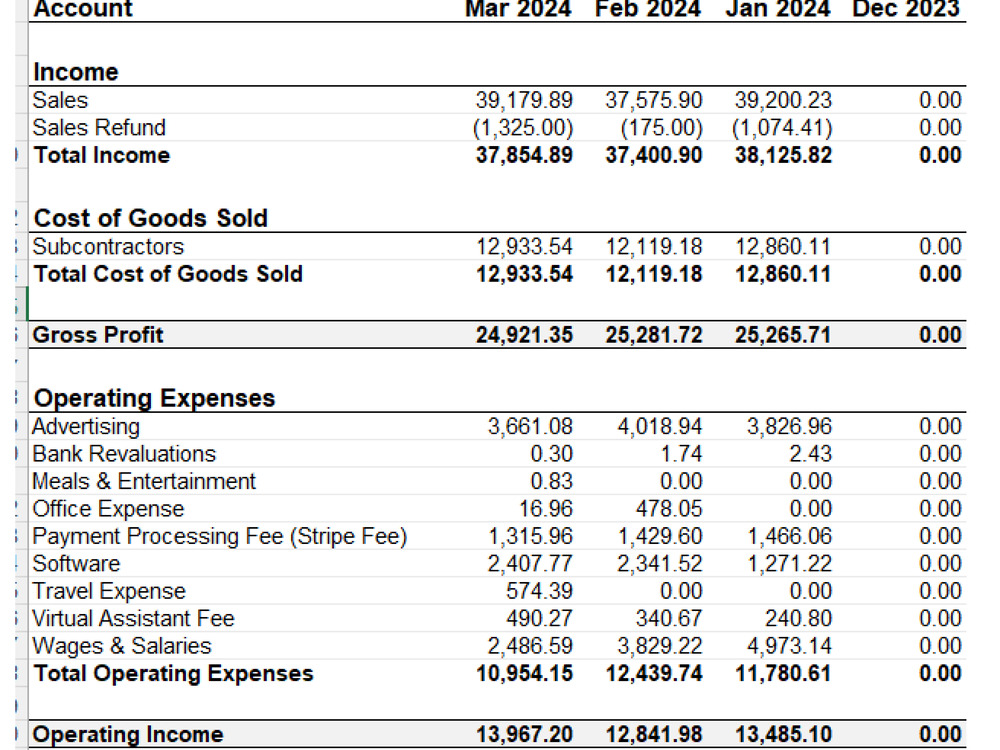The width and height of the screenshot is (1000, 750).
Task: Select the Subcontractors row label
Action: [x=108, y=246]
